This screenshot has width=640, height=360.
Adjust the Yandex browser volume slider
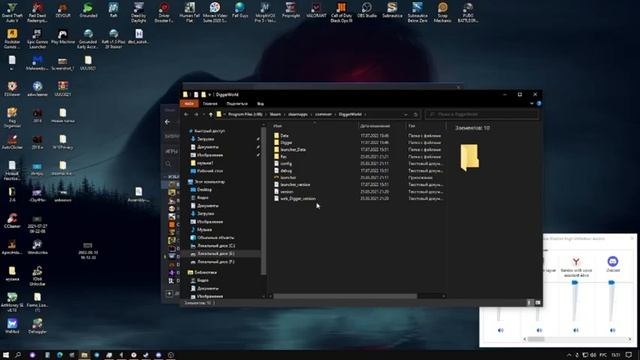click(575, 301)
